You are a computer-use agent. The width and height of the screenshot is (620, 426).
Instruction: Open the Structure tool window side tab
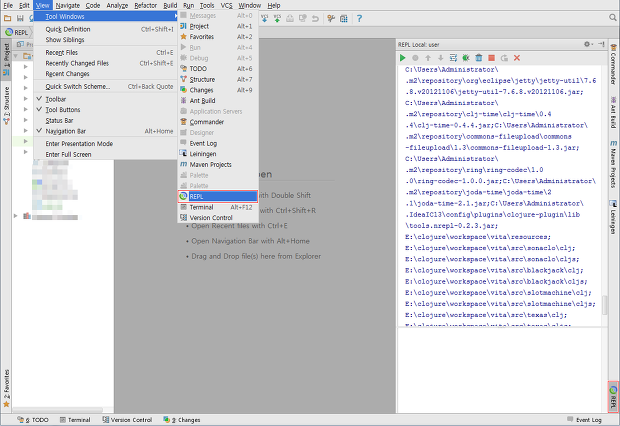6,106
